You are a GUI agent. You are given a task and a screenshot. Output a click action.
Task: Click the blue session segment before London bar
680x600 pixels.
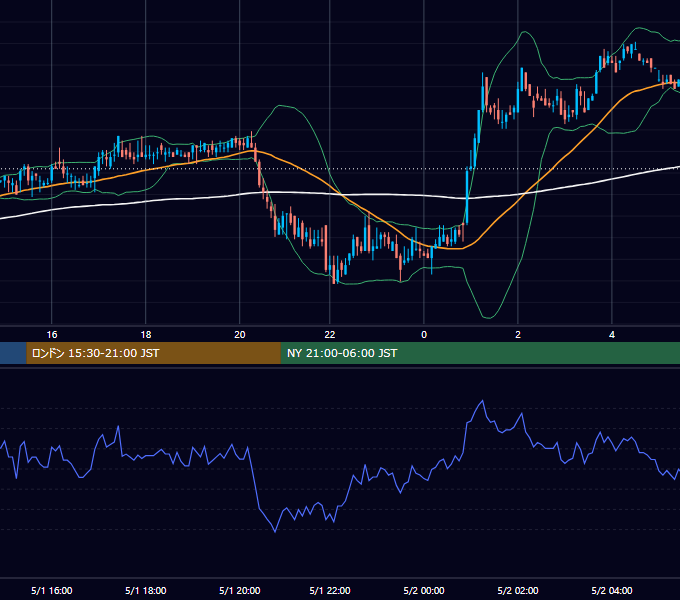coord(13,353)
